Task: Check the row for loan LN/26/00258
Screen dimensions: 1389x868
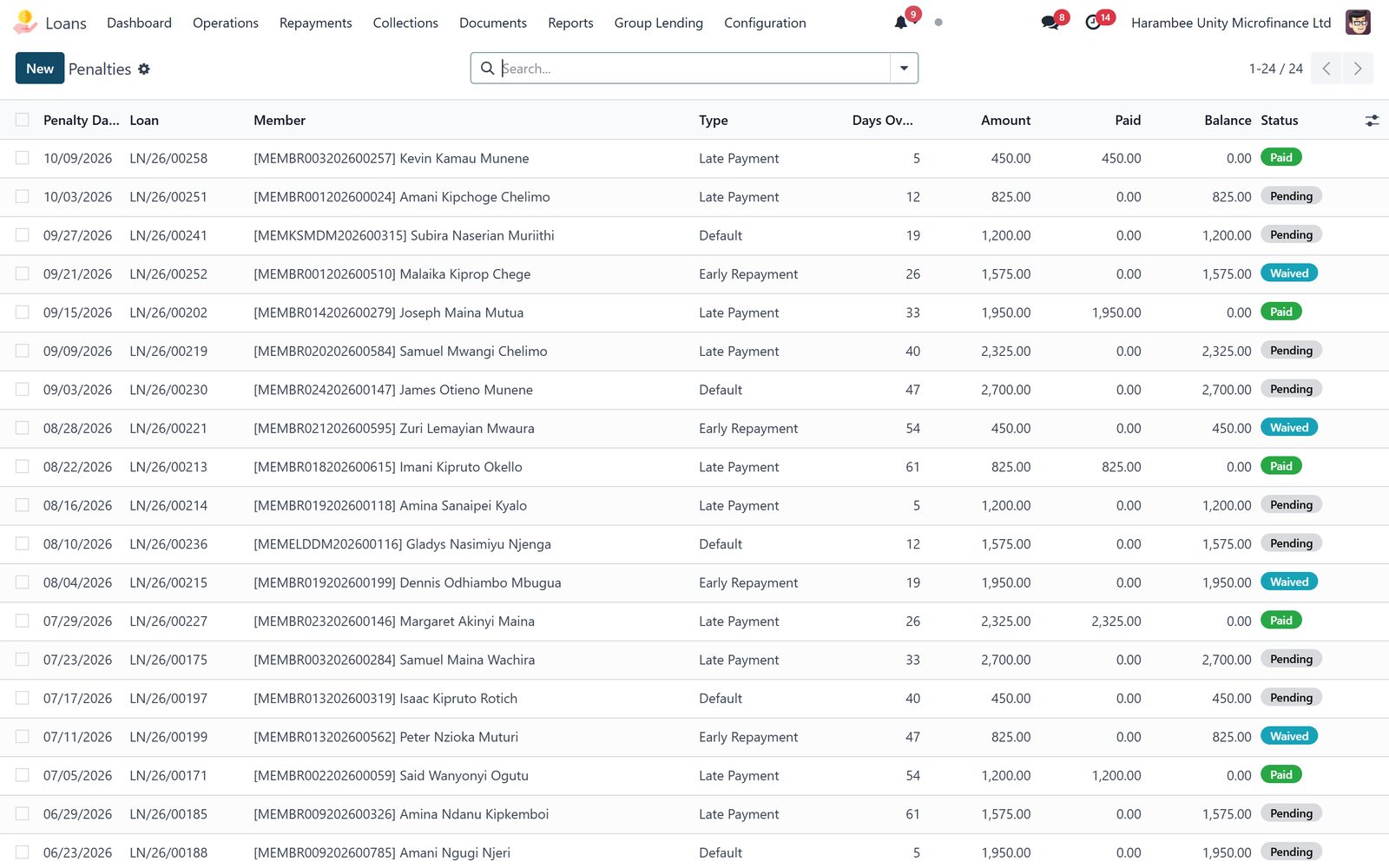Action: coord(23,158)
